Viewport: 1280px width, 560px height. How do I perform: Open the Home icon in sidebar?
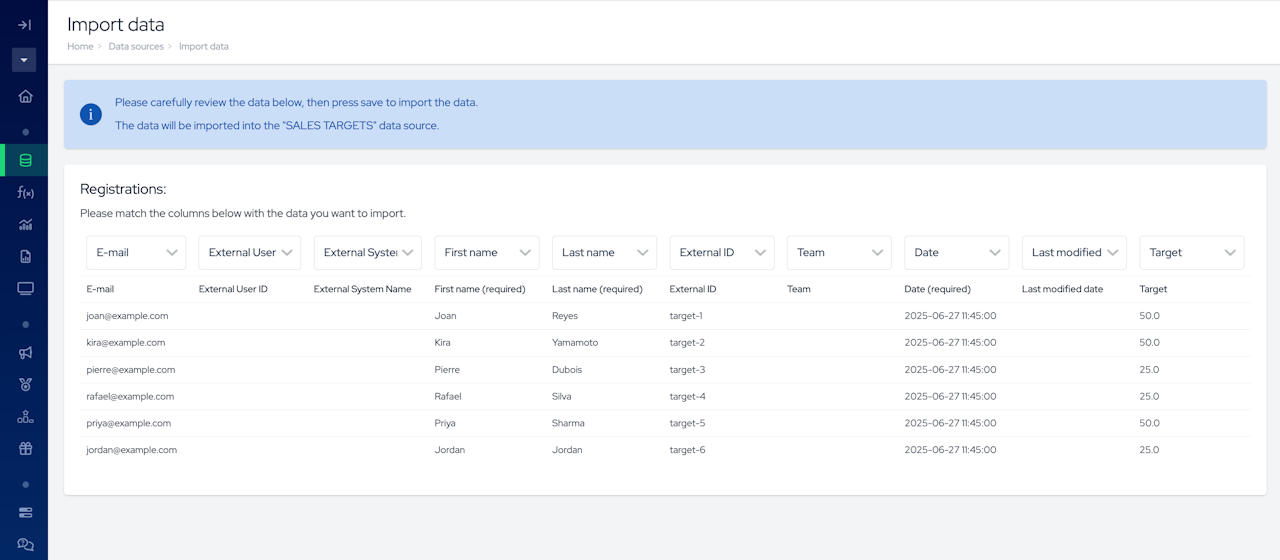[x=25, y=96]
